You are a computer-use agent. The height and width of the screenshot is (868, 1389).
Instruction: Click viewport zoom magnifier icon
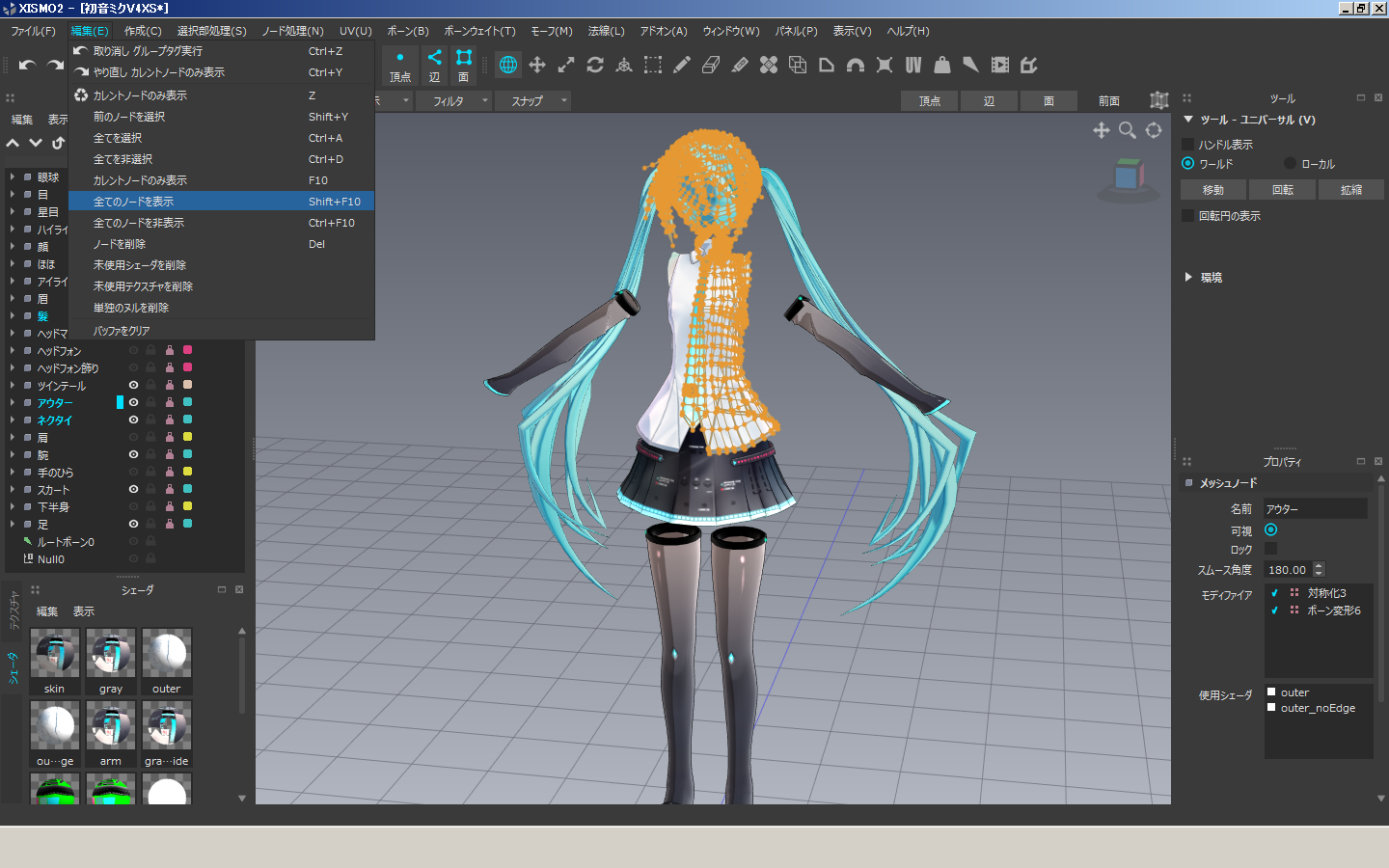tap(1127, 130)
